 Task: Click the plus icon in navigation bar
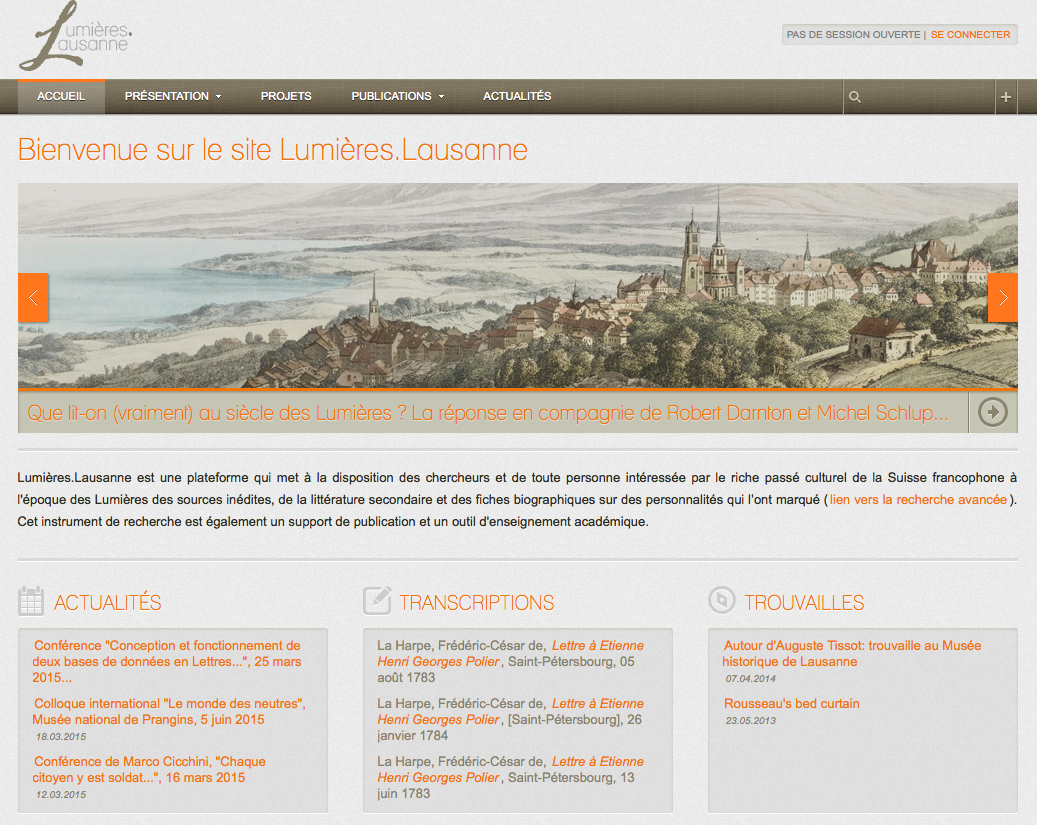(1005, 97)
